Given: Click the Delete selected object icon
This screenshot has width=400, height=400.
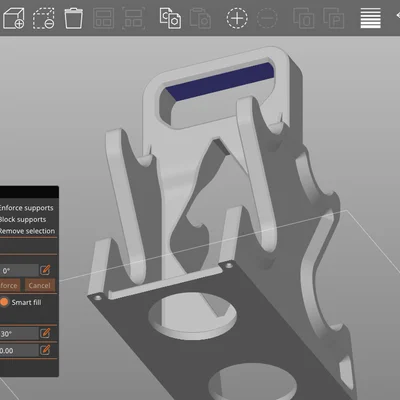Looking at the screenshot, I should pyautogui.click(x=44, y=18).
